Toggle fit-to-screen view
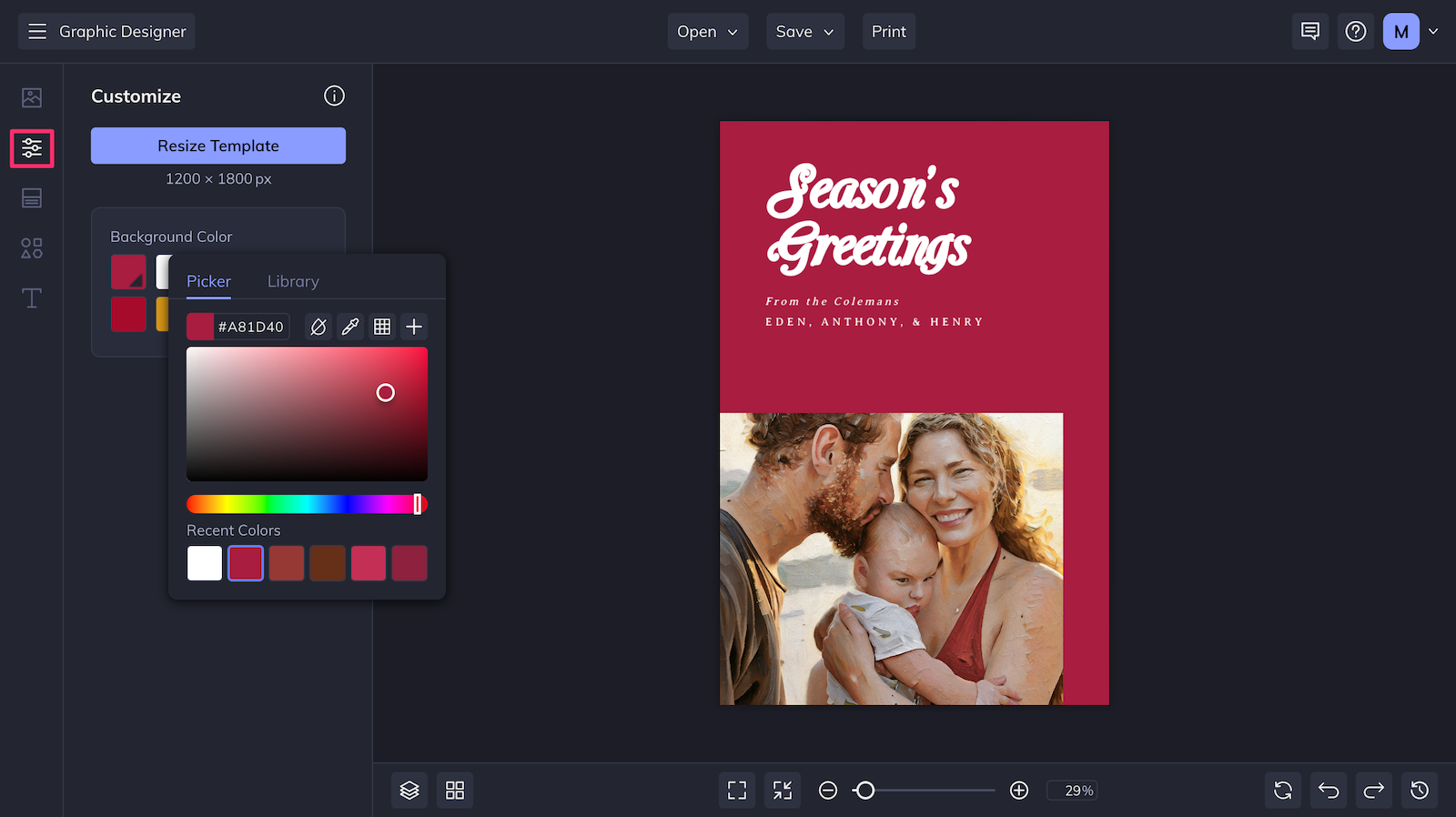 737,791
